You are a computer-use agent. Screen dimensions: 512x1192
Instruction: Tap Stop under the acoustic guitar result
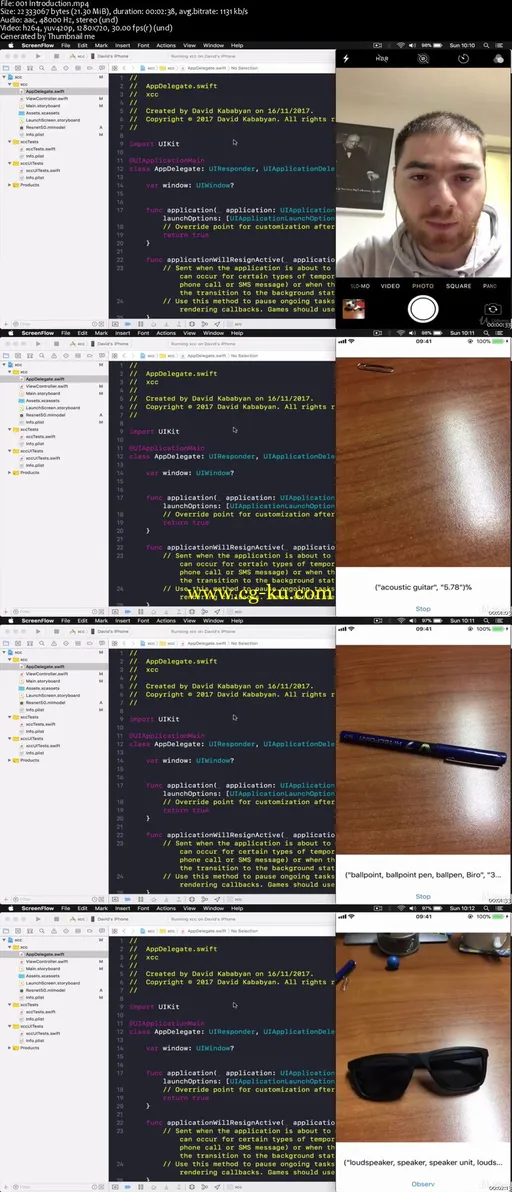423,608
